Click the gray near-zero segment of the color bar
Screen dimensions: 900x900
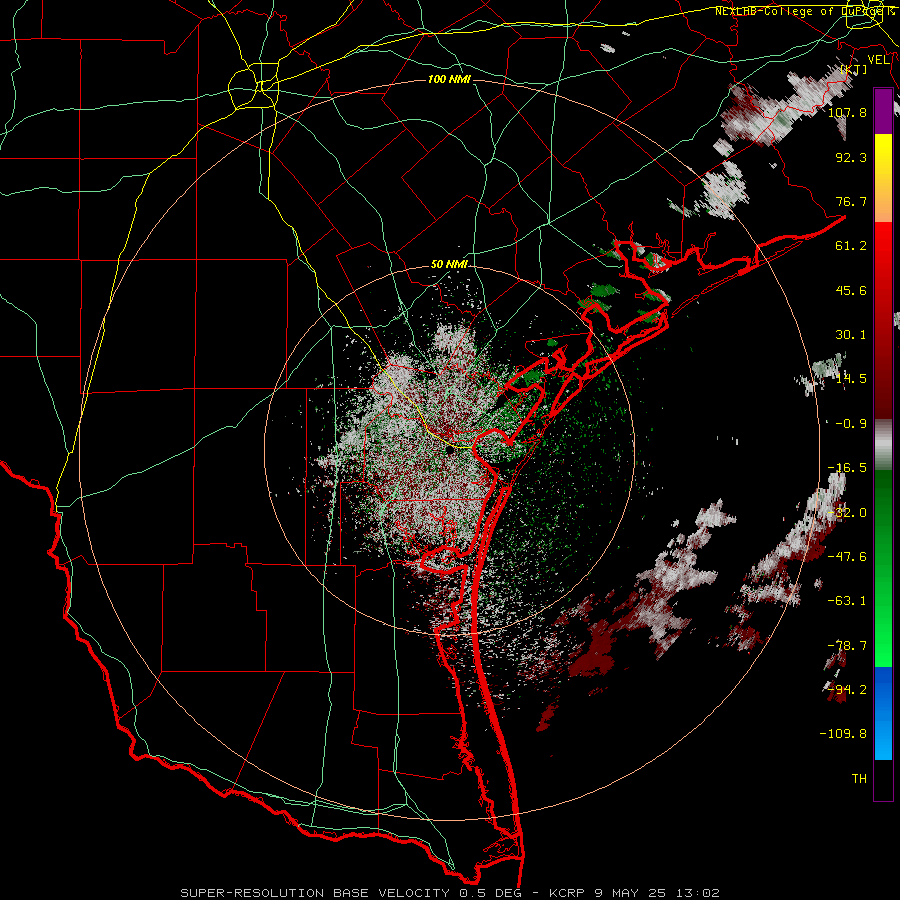pyautogui.click(x=883, y=445)
